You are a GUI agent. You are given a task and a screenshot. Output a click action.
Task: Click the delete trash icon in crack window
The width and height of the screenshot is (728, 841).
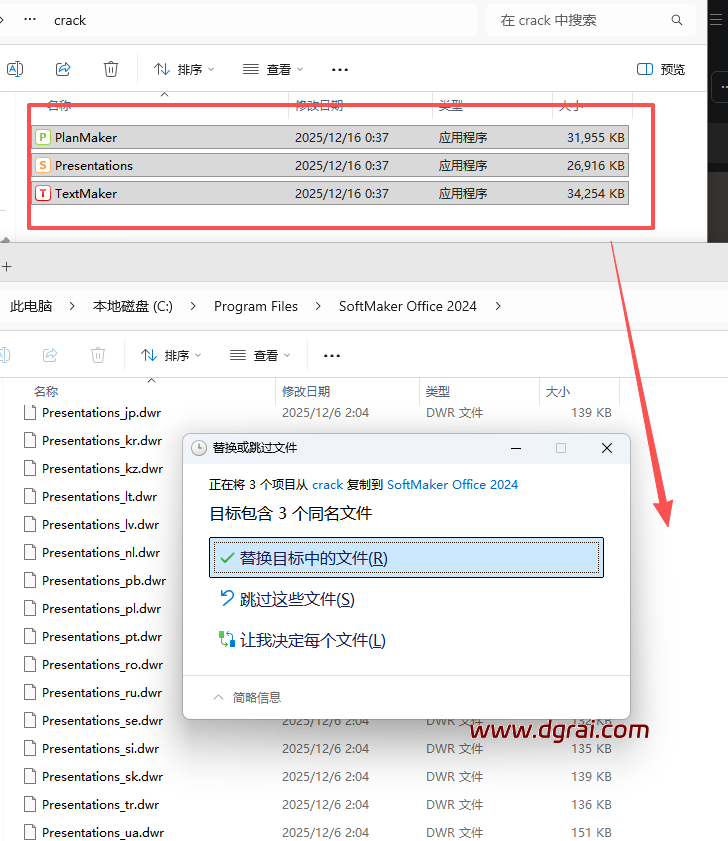click(111, 69)
